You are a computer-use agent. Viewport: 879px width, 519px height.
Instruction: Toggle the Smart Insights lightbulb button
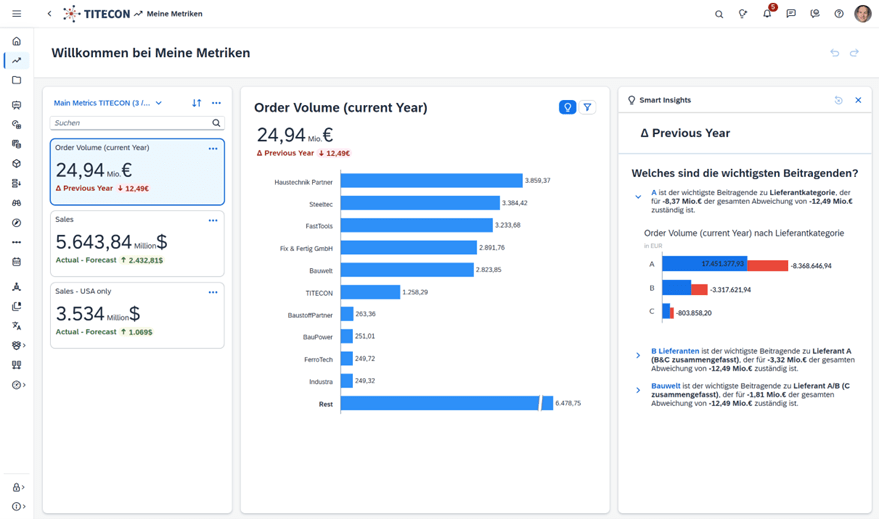click(x=567, y=107)
